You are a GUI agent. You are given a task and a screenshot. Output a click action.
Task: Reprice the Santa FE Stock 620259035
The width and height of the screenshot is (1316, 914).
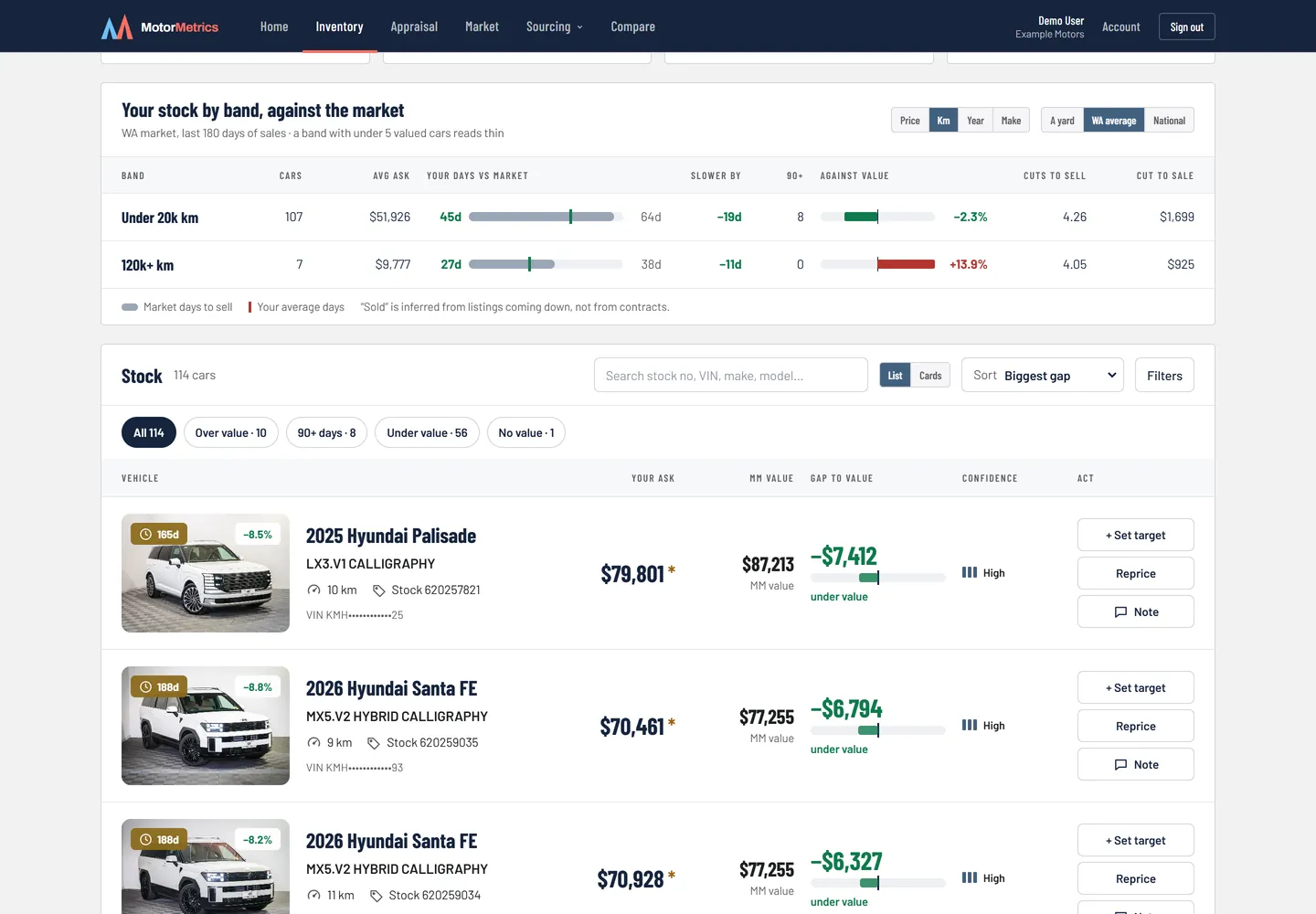(x=1136, y=727)
